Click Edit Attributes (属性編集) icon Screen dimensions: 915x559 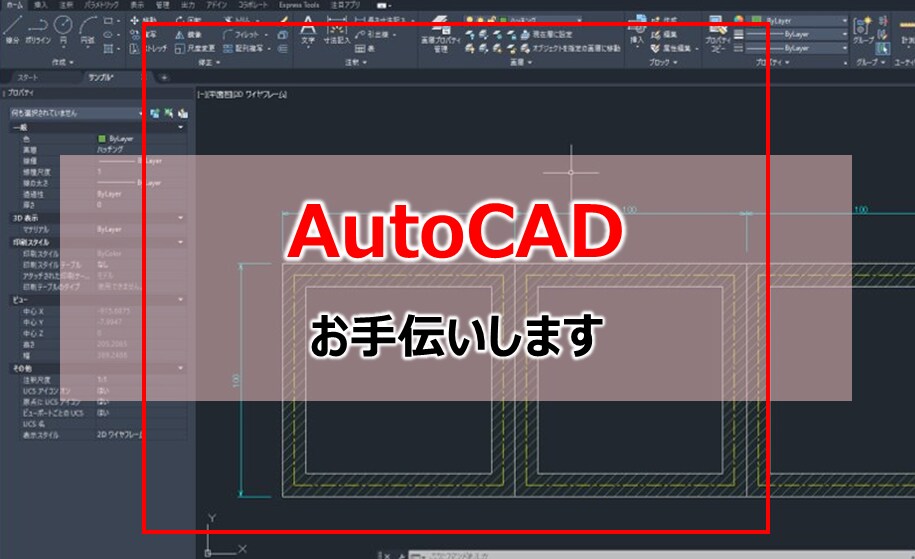pyautogui.click(x=670, y=48)
